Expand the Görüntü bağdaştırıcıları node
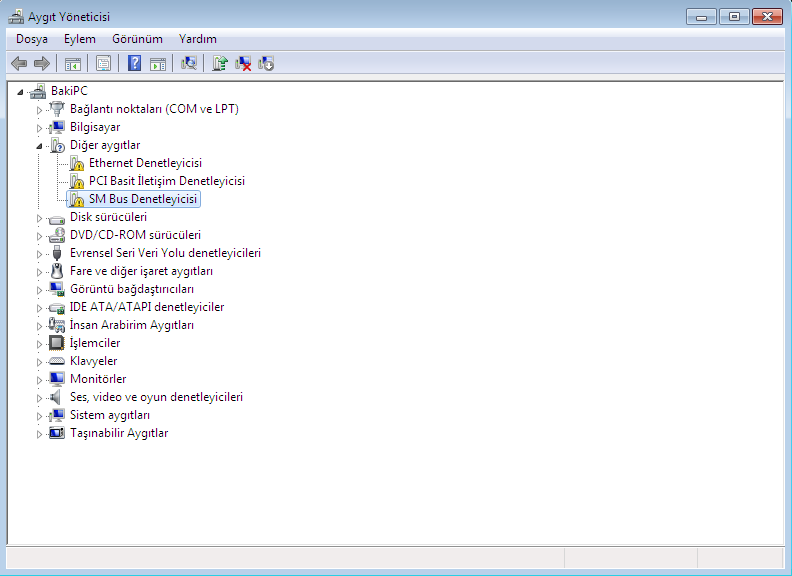This screenshot has height=576, width=792. 39,290
